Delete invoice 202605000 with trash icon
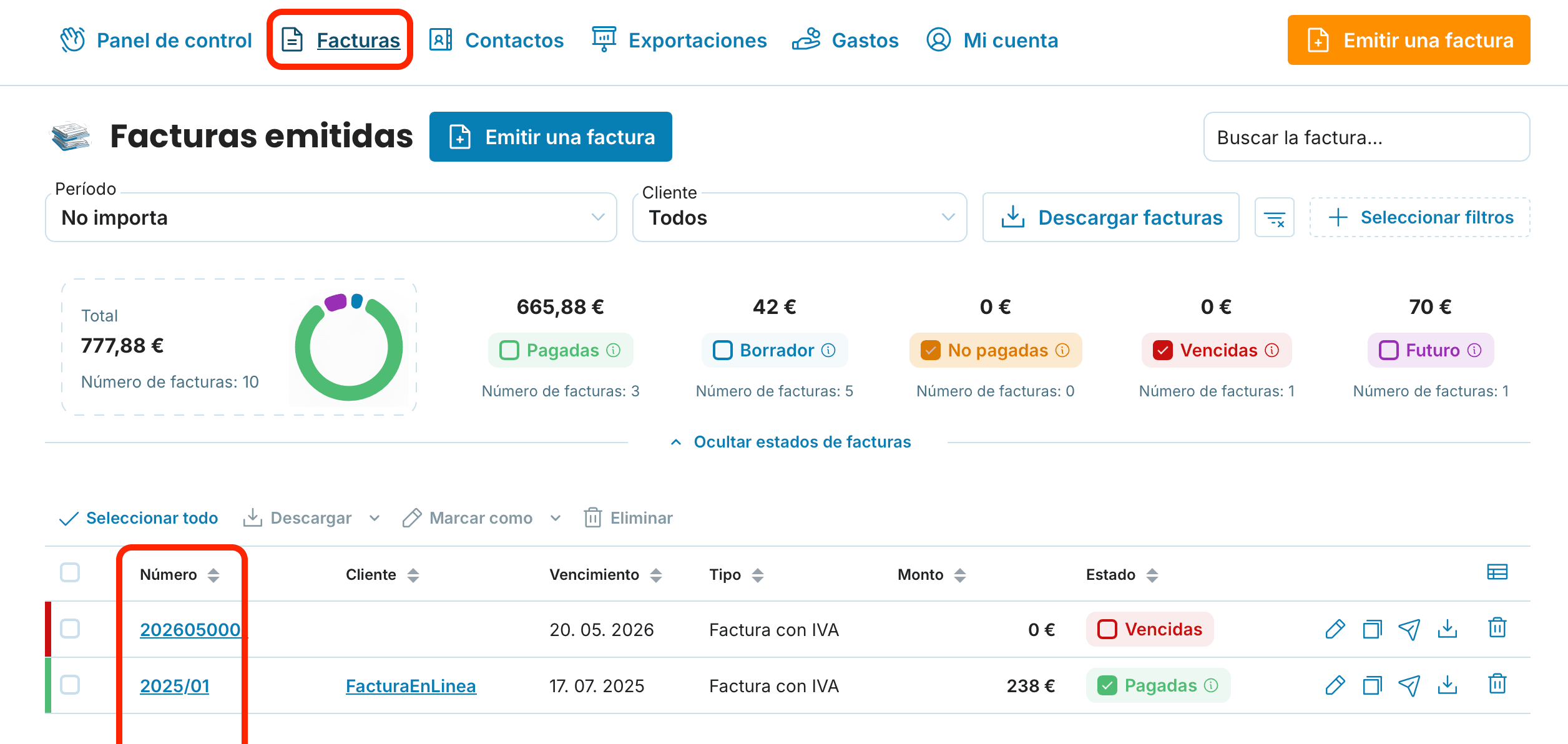This screenshot has width=1568, height=744. pyautogui.click(x=1497, y=628)
